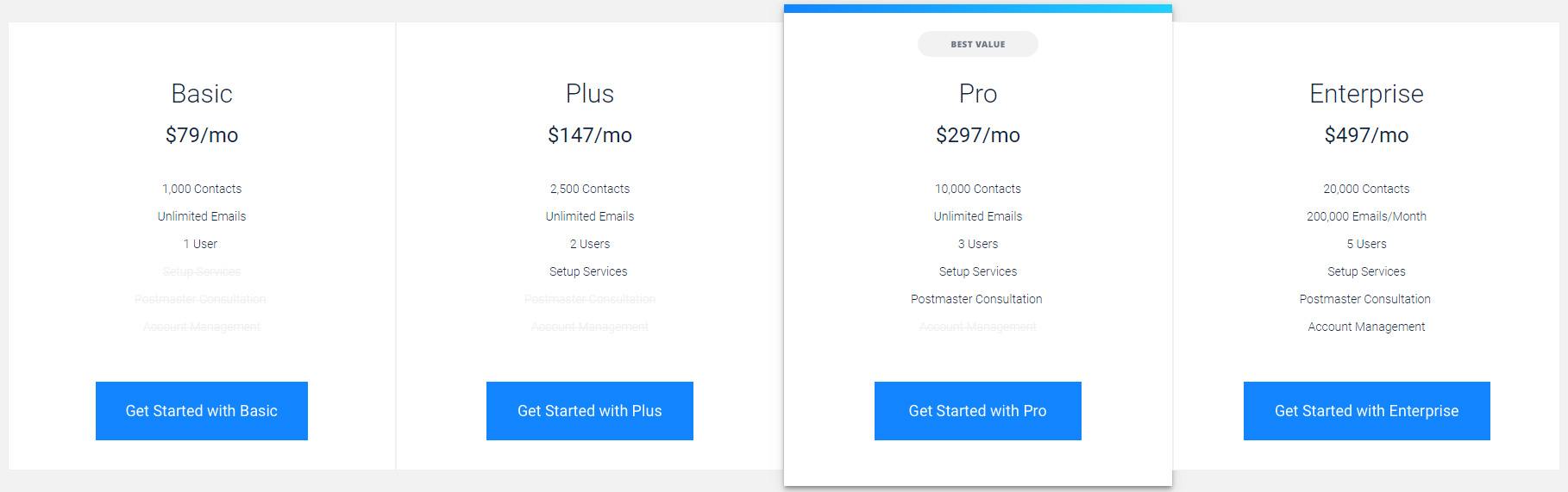1568x492 pixels.
Task: Click the 10,000 Contacts feature
Action: (x=977, y=189)
